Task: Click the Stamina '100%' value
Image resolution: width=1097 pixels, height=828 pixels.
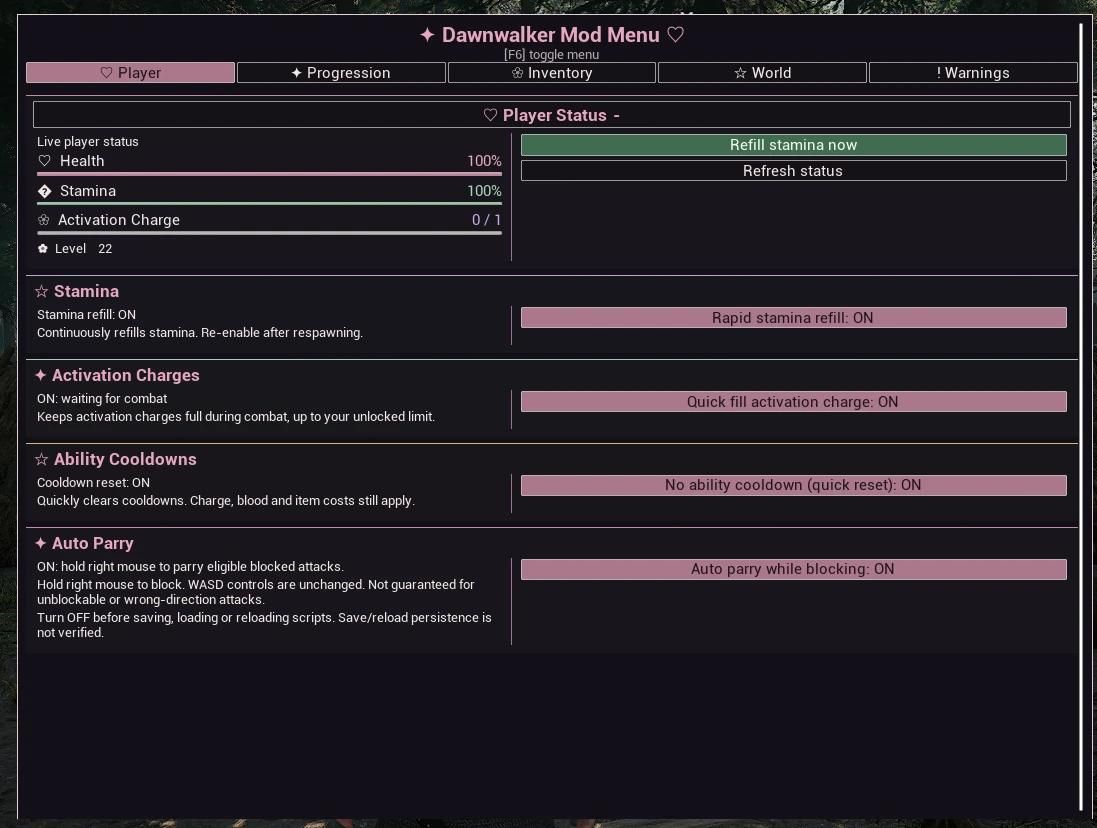Action: pyautogui.click(x=484, y=191)
